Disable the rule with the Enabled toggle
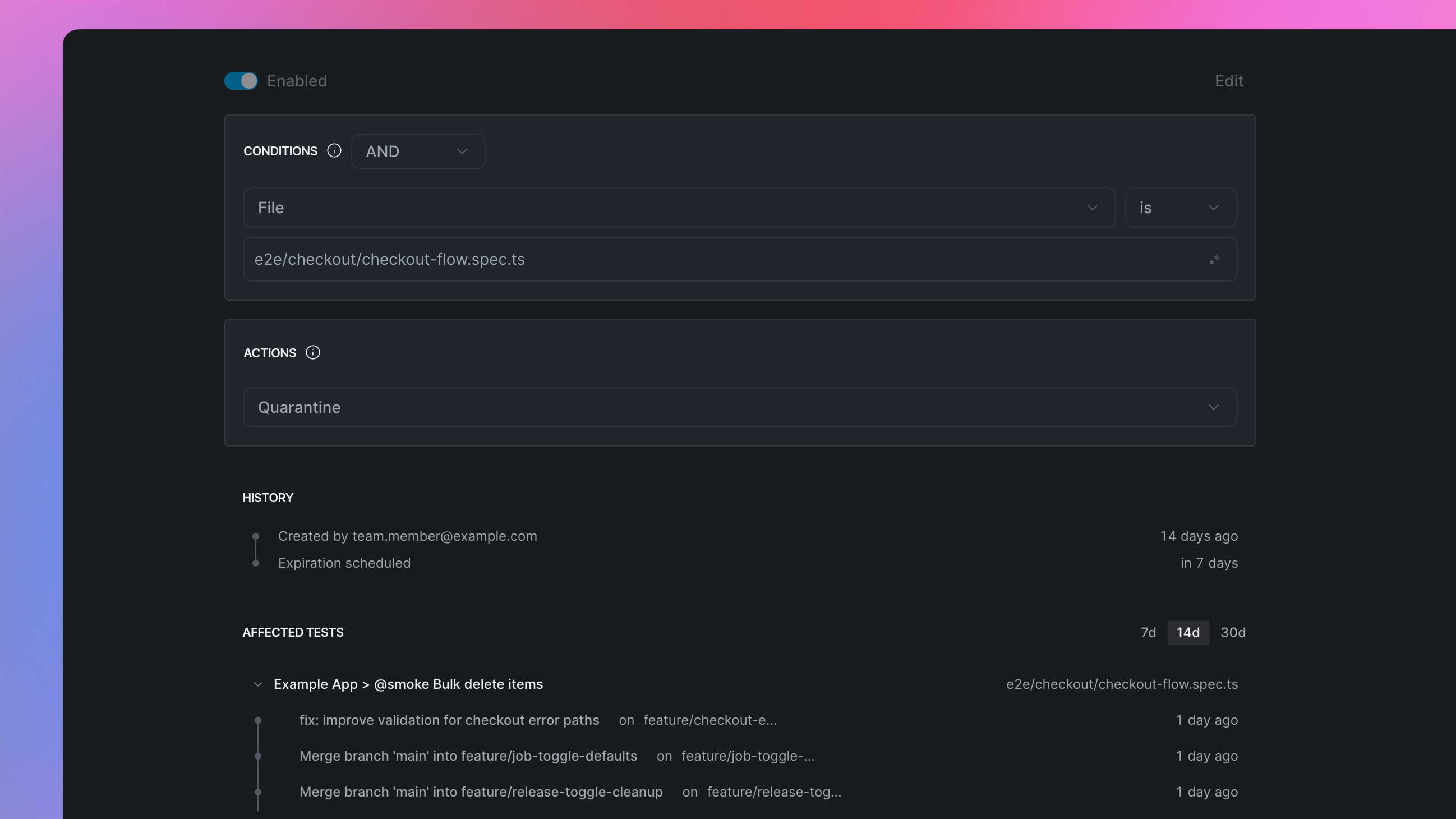 [241, 81]
